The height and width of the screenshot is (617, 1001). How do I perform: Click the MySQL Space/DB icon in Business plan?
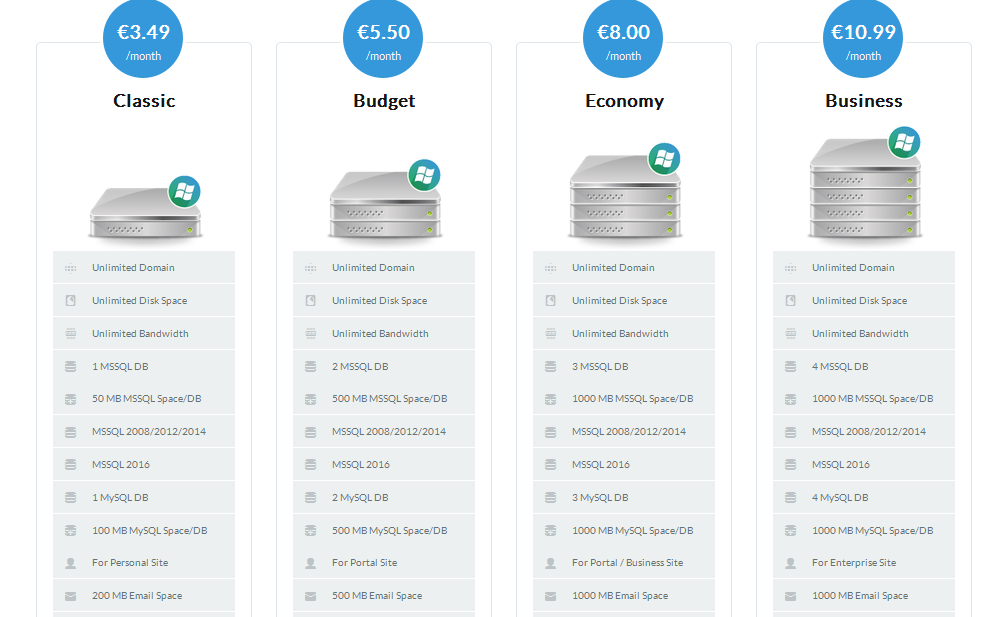tap(790, 531)
